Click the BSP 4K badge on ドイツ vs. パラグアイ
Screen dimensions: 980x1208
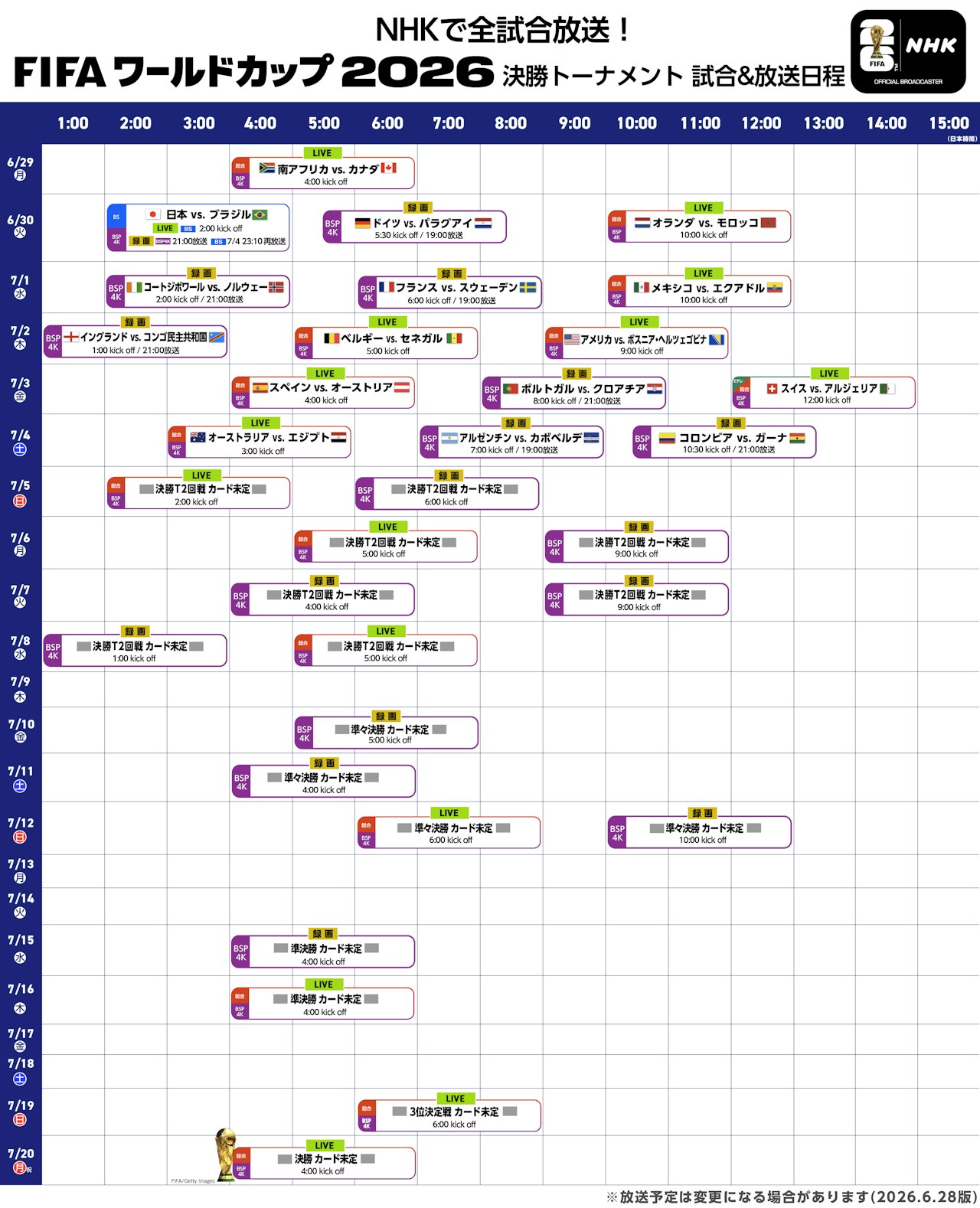point(332,227)
